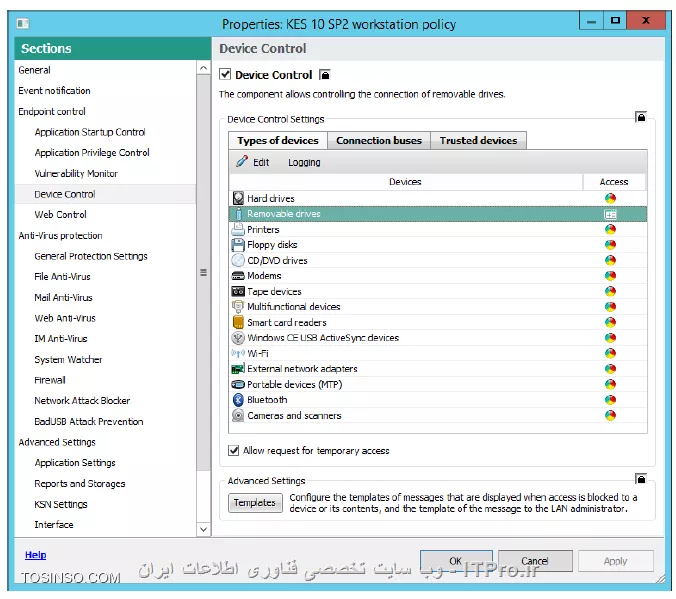Click the CD/DVD drives disc icon
This screenshot has height=599, width=676.
[x=238, y=260]
